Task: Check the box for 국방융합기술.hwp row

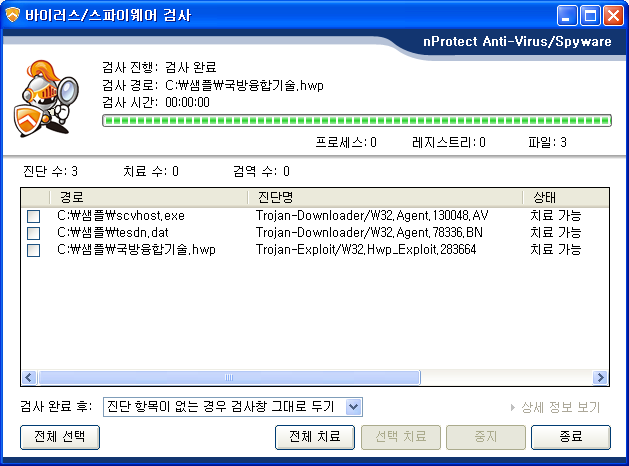Action: 33,250
